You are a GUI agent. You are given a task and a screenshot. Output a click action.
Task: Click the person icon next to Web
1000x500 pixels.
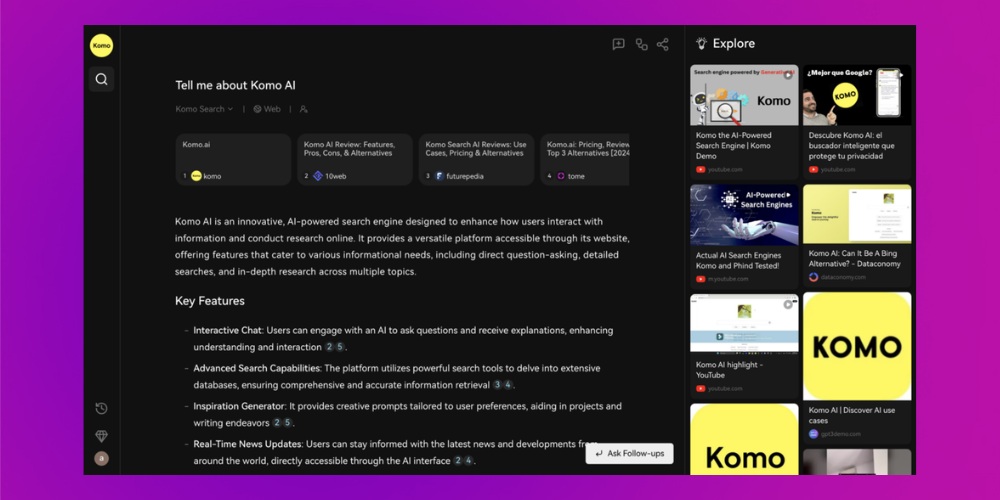[x=304, y=109]
